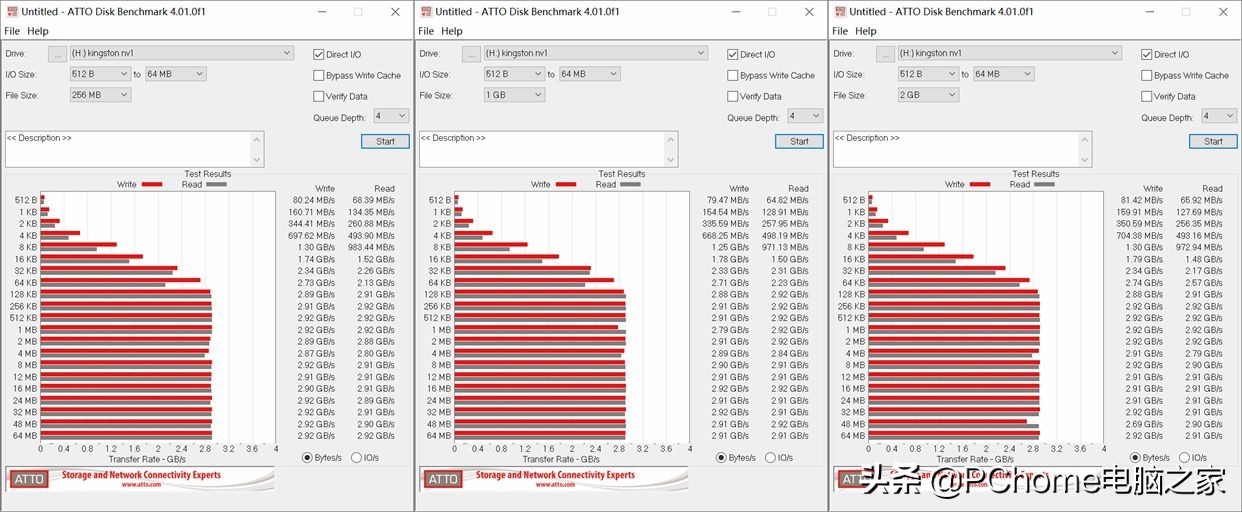1242x512 pixels.
Task: Click the 2.69 GB/s write value in the 2 GB window
Action: (x=1145, y=424)
